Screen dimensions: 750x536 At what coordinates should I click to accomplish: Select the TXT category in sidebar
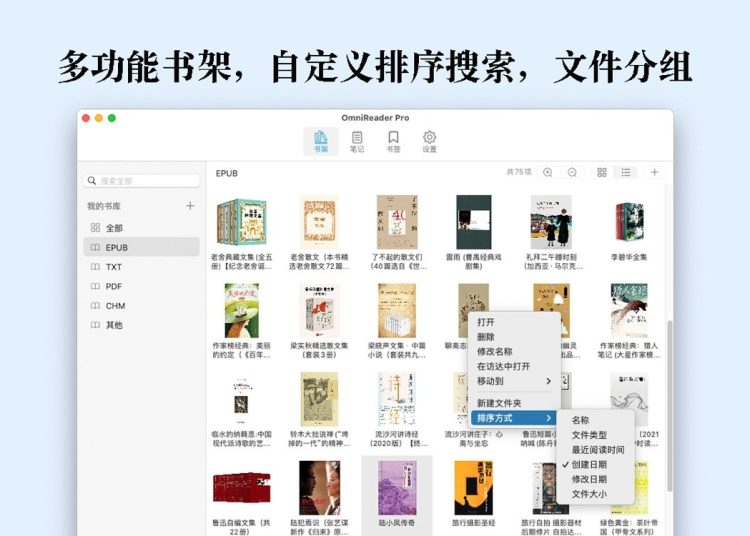114,267
